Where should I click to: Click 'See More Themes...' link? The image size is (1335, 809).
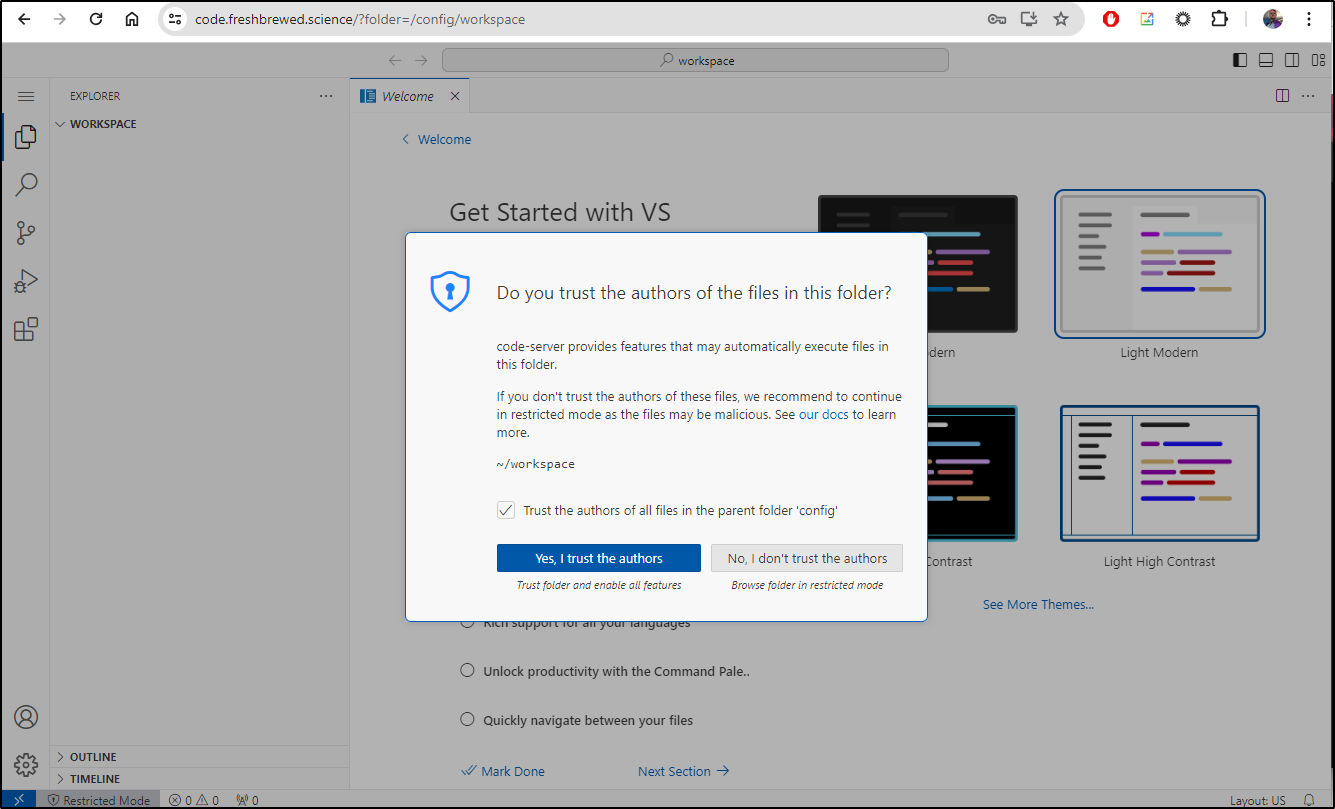1038,604
